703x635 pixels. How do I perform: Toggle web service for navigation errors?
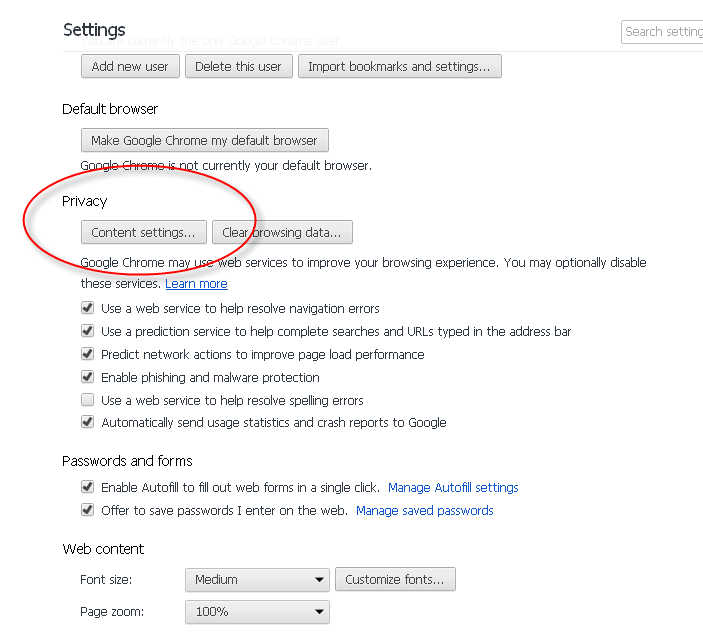87,308
